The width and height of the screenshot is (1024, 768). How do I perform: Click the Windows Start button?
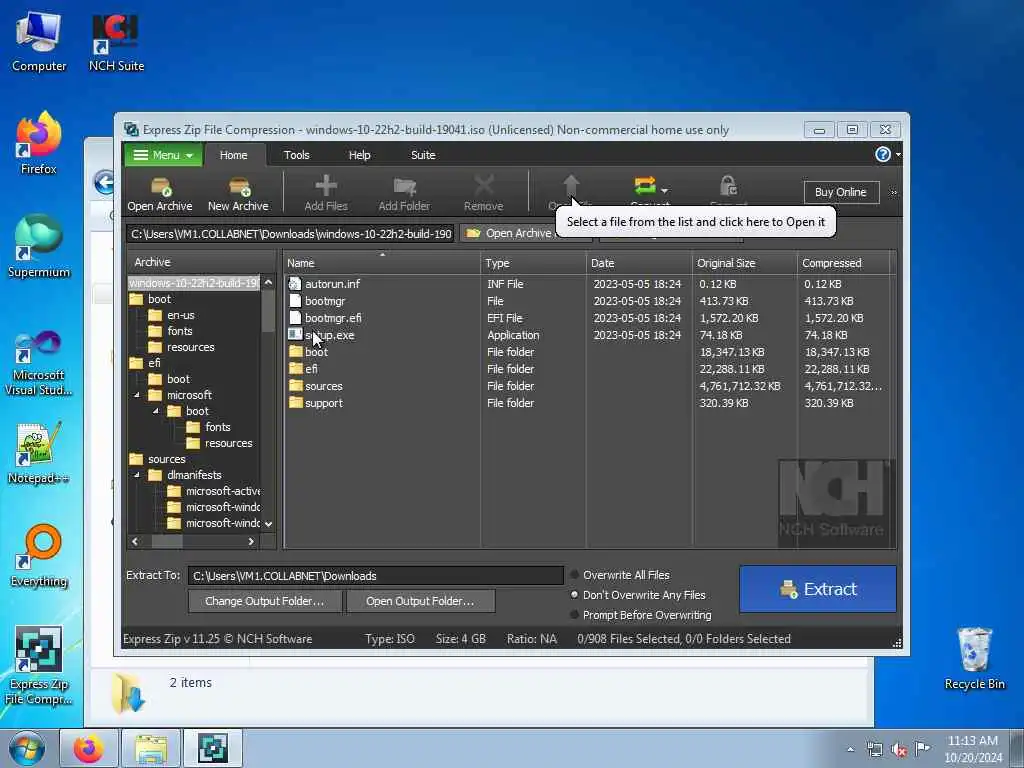[27, 748]
